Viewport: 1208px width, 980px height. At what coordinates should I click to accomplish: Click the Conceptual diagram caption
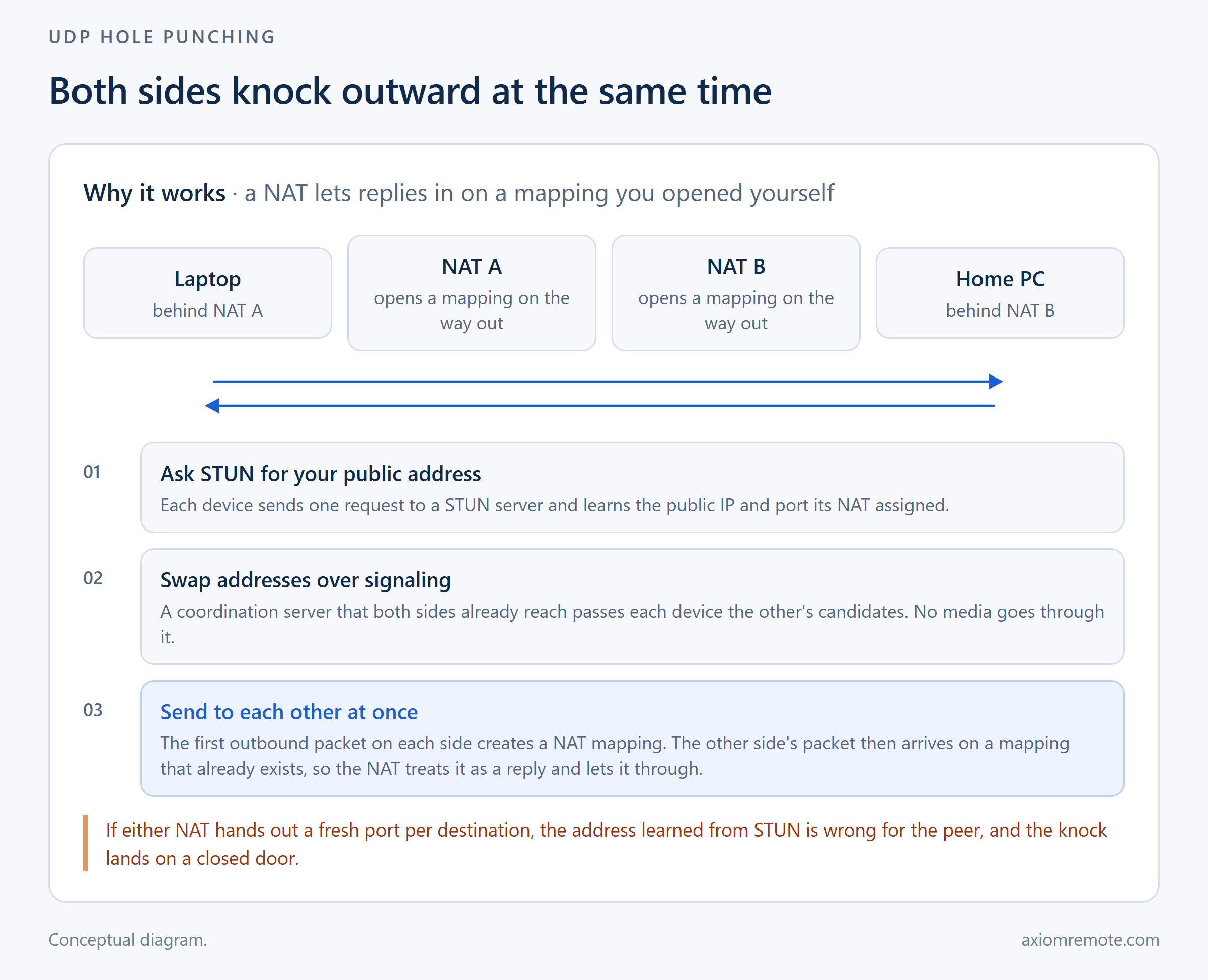(x=128, y=940)
